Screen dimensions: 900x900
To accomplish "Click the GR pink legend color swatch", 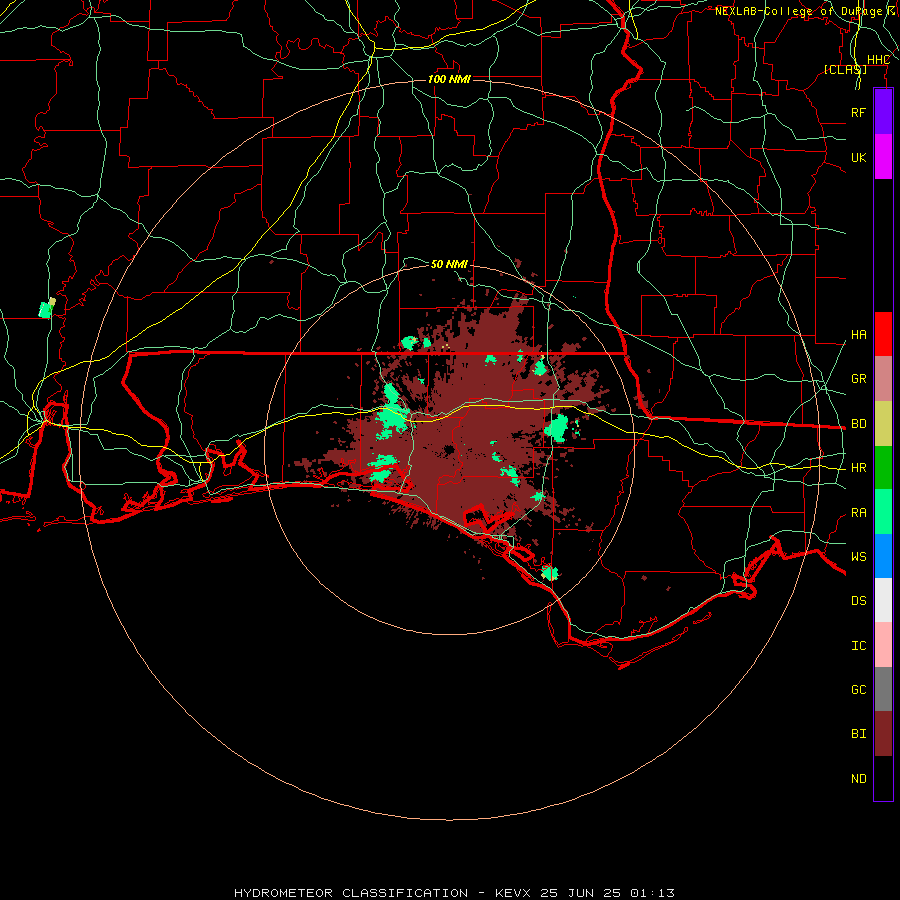I will 883,379.
